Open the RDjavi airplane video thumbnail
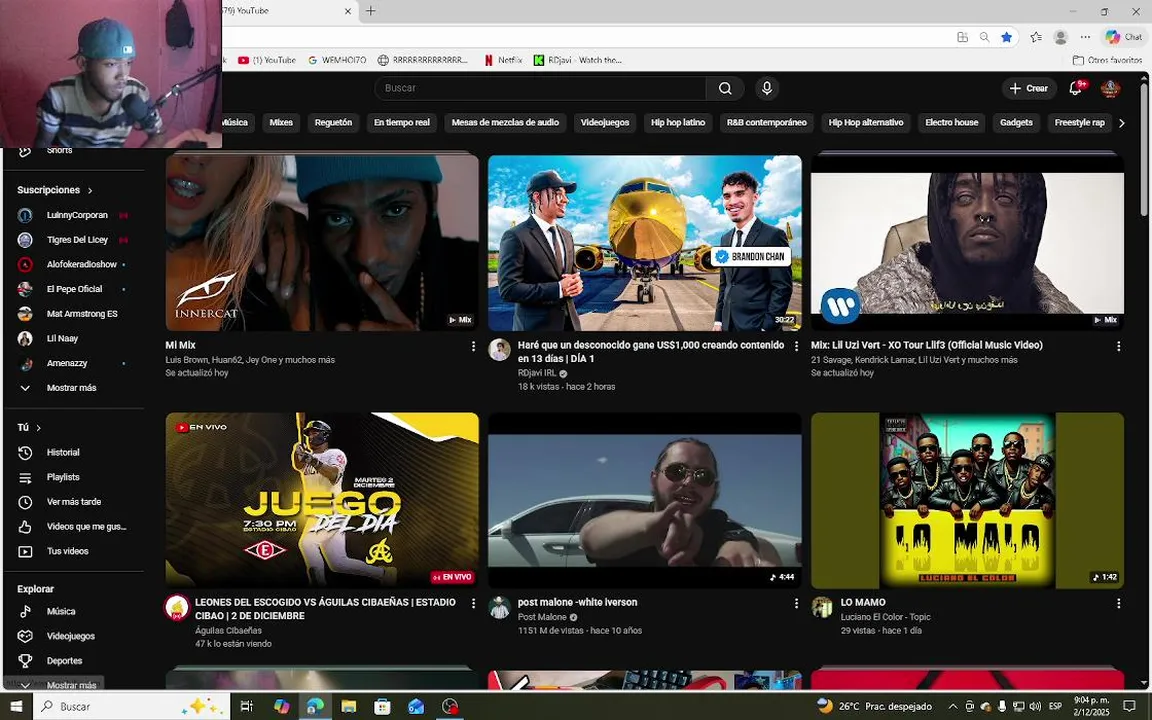Screen dimensions: 1152x720 (645, 242)
